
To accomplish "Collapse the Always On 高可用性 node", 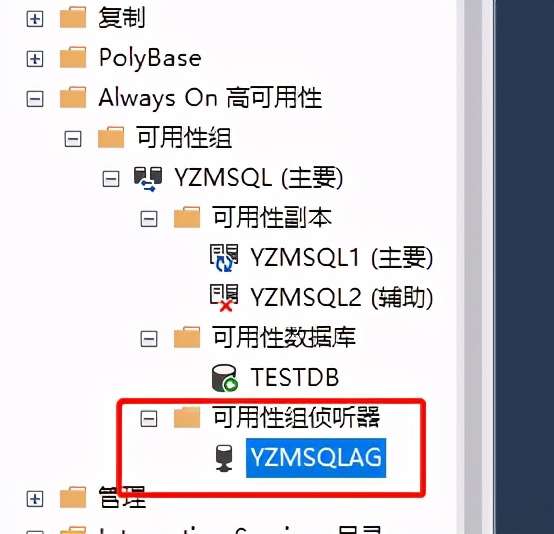I will point(35,99).
